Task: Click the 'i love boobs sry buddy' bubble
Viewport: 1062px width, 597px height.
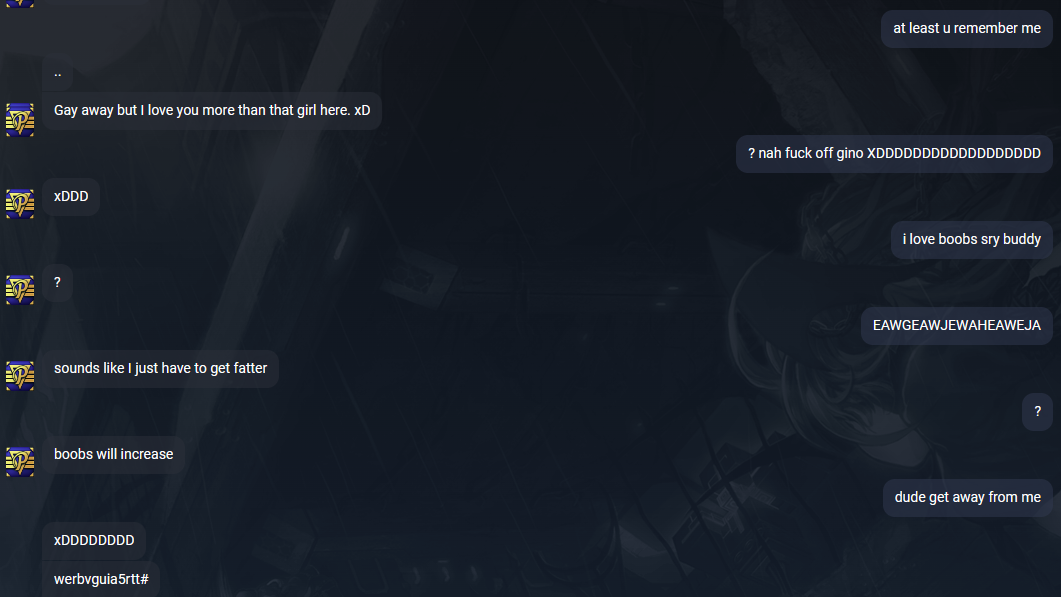Action: click(x=971, y=239)
